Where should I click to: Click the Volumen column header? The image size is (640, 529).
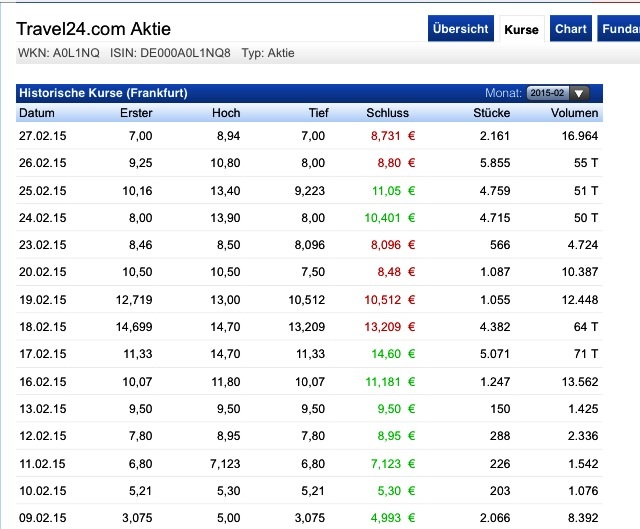574,113
